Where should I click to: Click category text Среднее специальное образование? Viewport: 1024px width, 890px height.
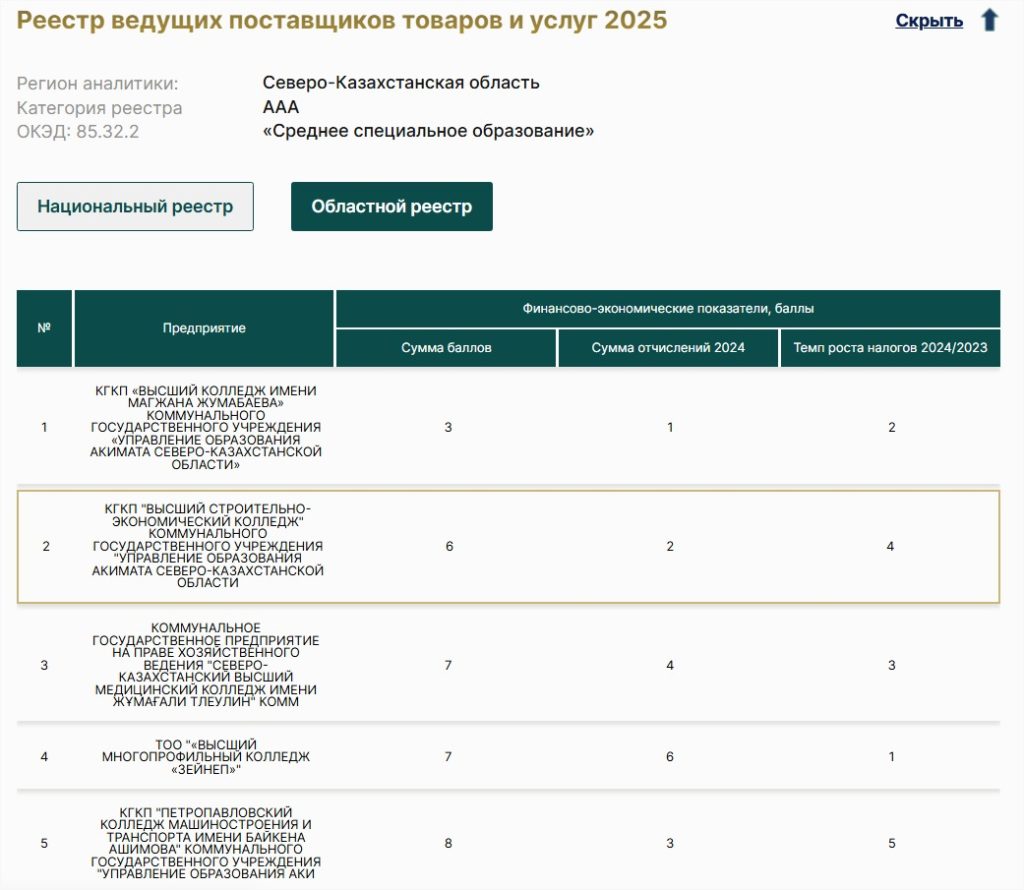click(428, 131)
